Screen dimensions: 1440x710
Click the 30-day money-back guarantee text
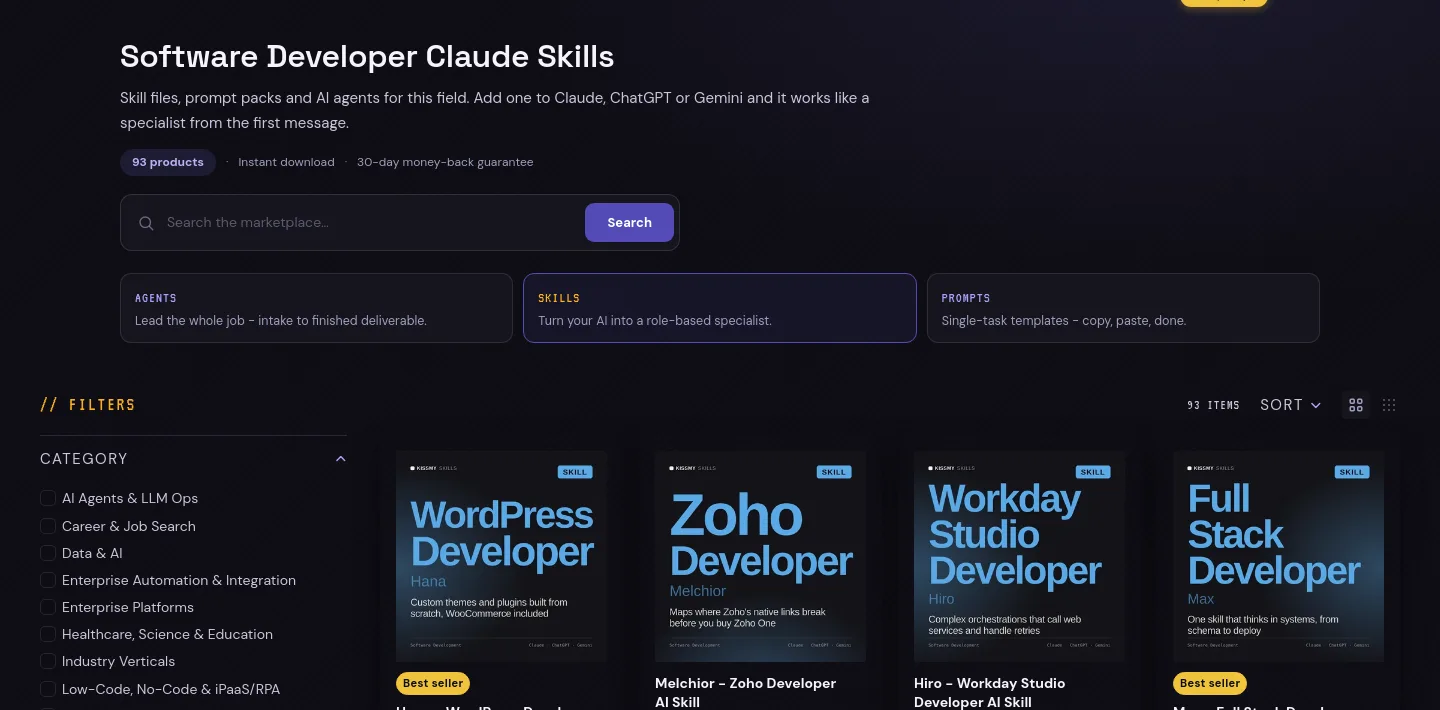pyautogui.click(x=445, y=162)
